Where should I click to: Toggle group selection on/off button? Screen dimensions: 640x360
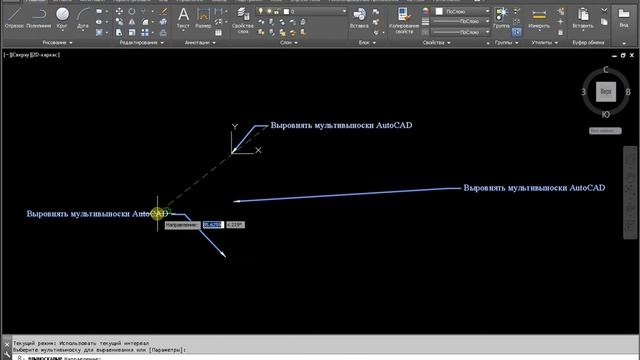(x=517, y=32)
